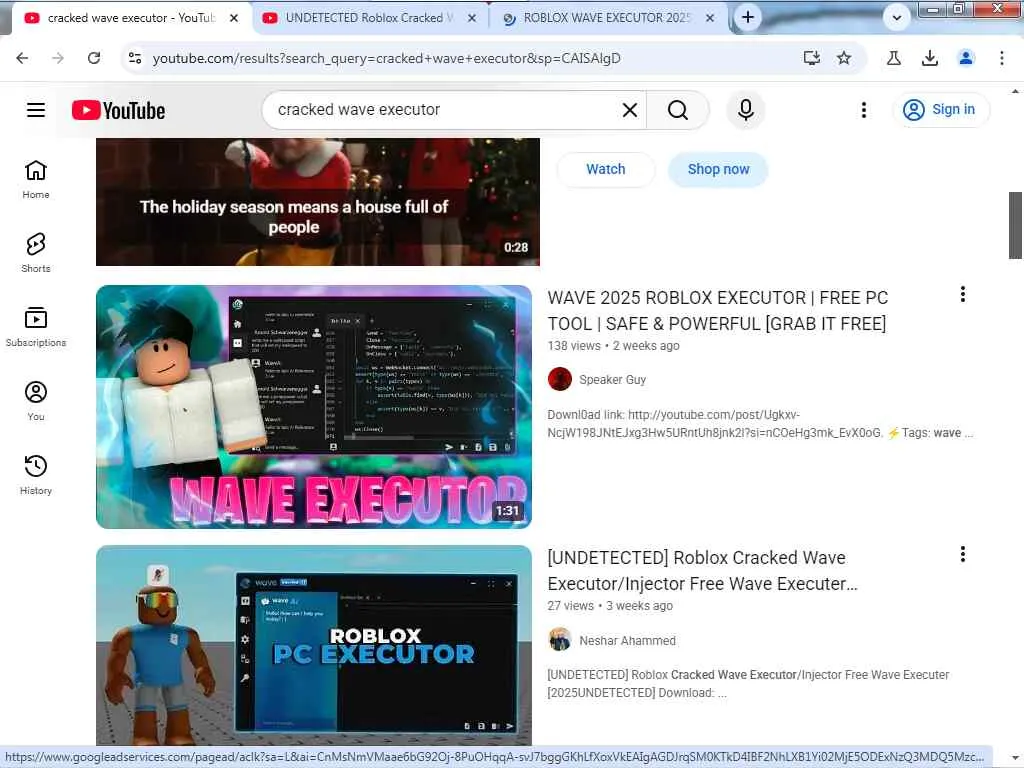1024x768 pixels.
Task: Click the '138 views • 2 weeks ago' text
Action: click(613, 346)
